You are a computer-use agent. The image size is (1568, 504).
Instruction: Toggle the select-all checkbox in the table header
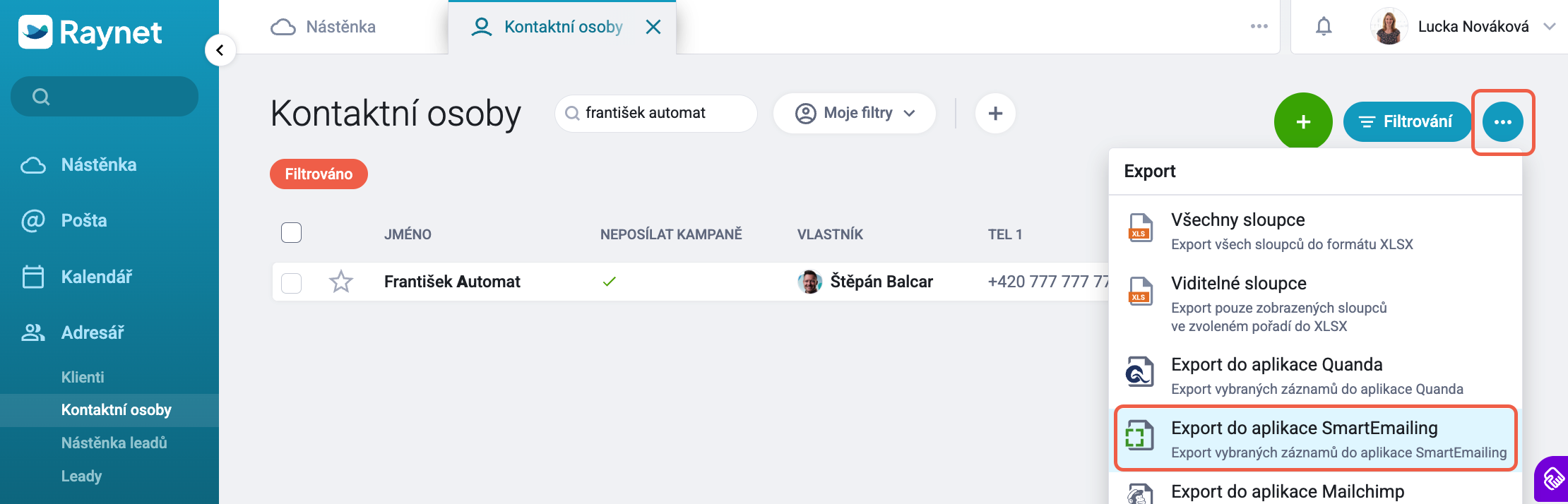click(x=291, y=232)
